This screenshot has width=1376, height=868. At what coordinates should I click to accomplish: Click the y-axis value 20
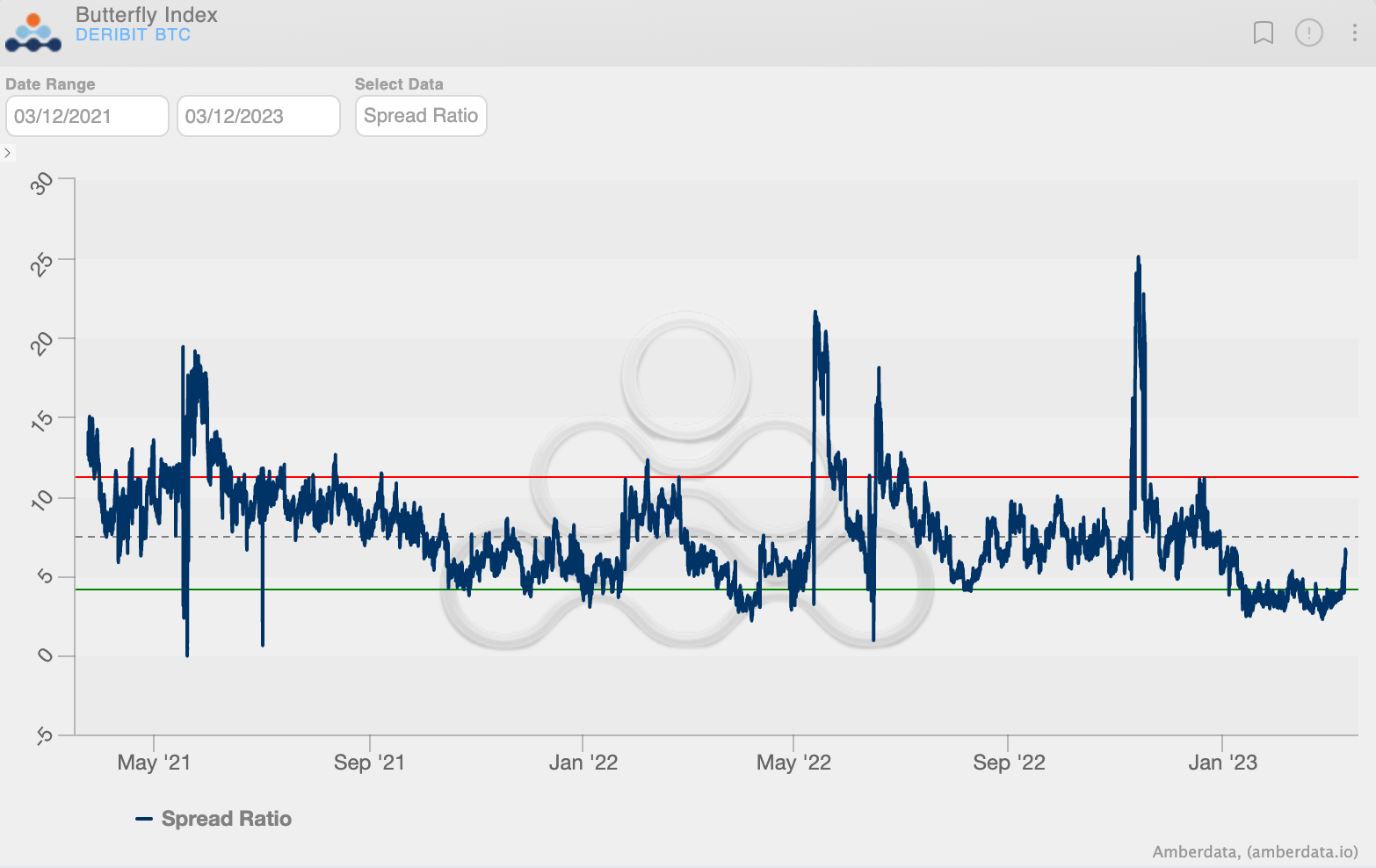coord(42,342)
